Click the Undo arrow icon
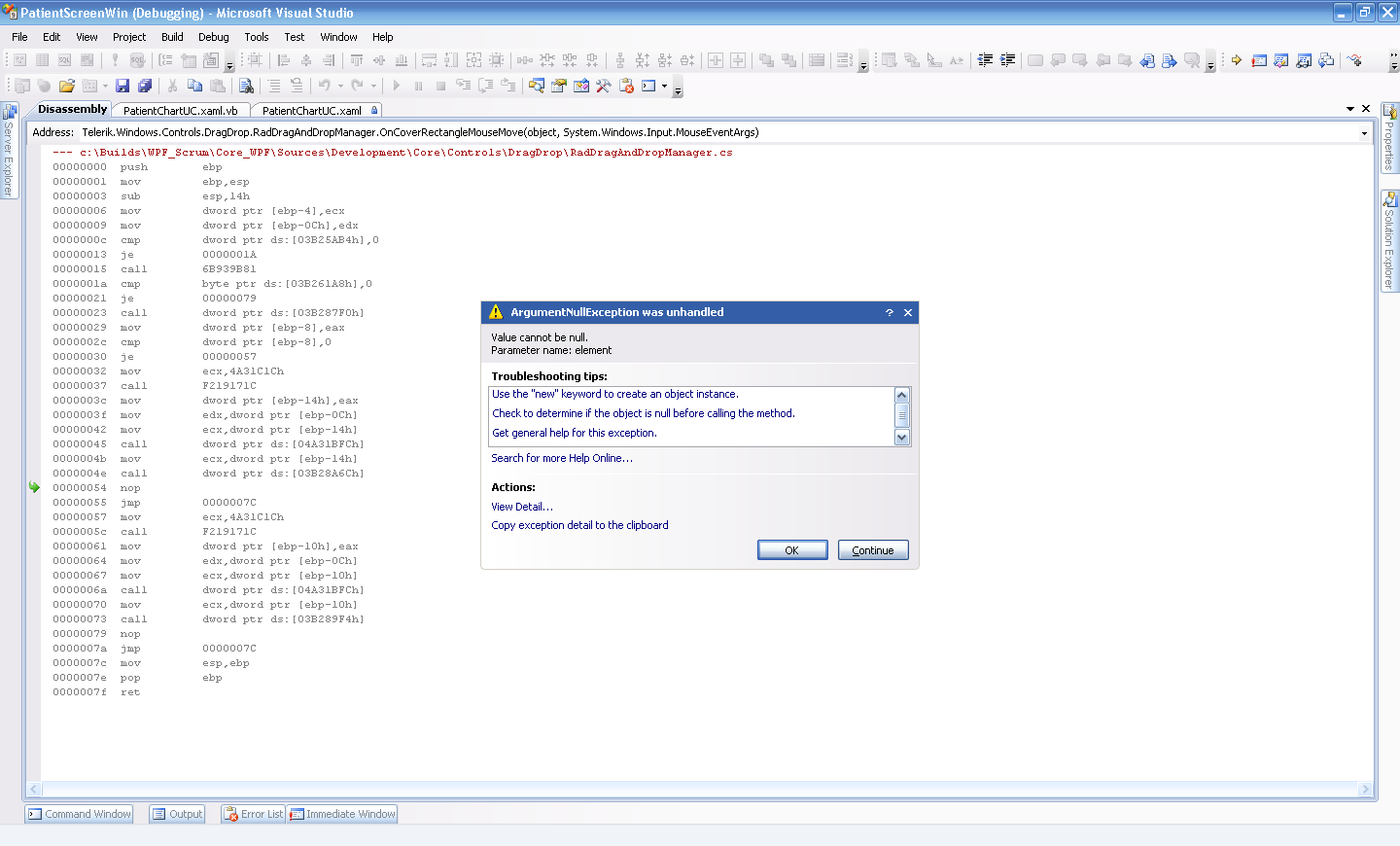The height and width of the screenshot is (846, 1400). coord(325,86)
